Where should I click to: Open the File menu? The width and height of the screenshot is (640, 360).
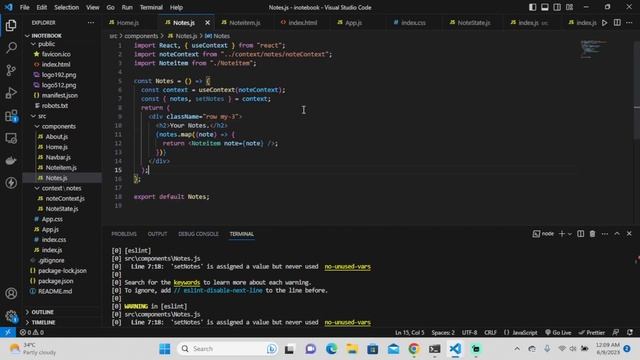[x=24, y=7]
